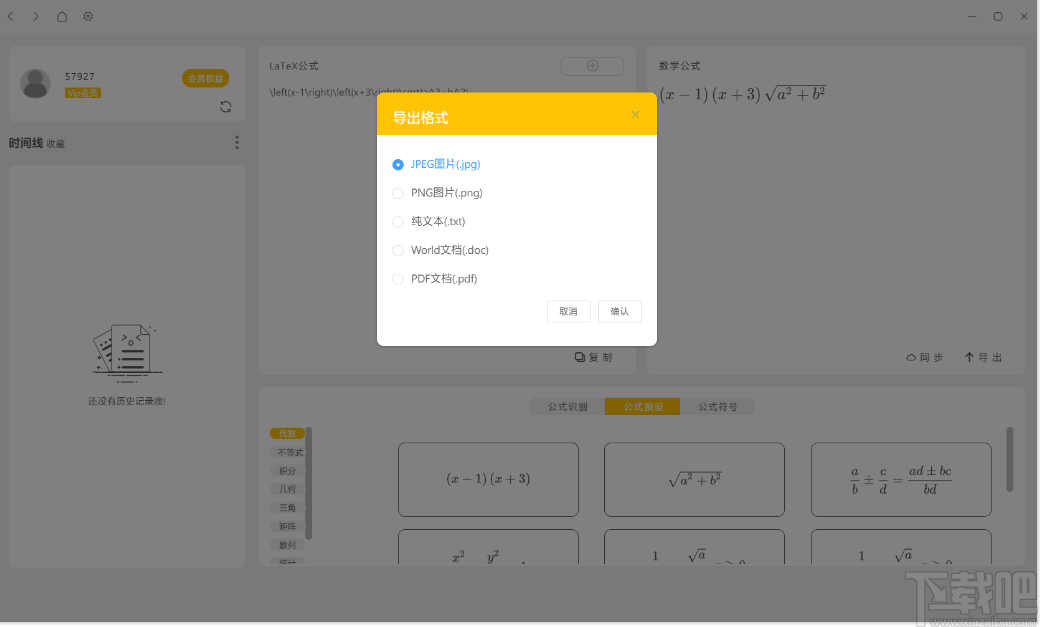Click the home icon in the titlebar
The width and height of the screenshot is (1040, 627).
(x=61, y=16)
